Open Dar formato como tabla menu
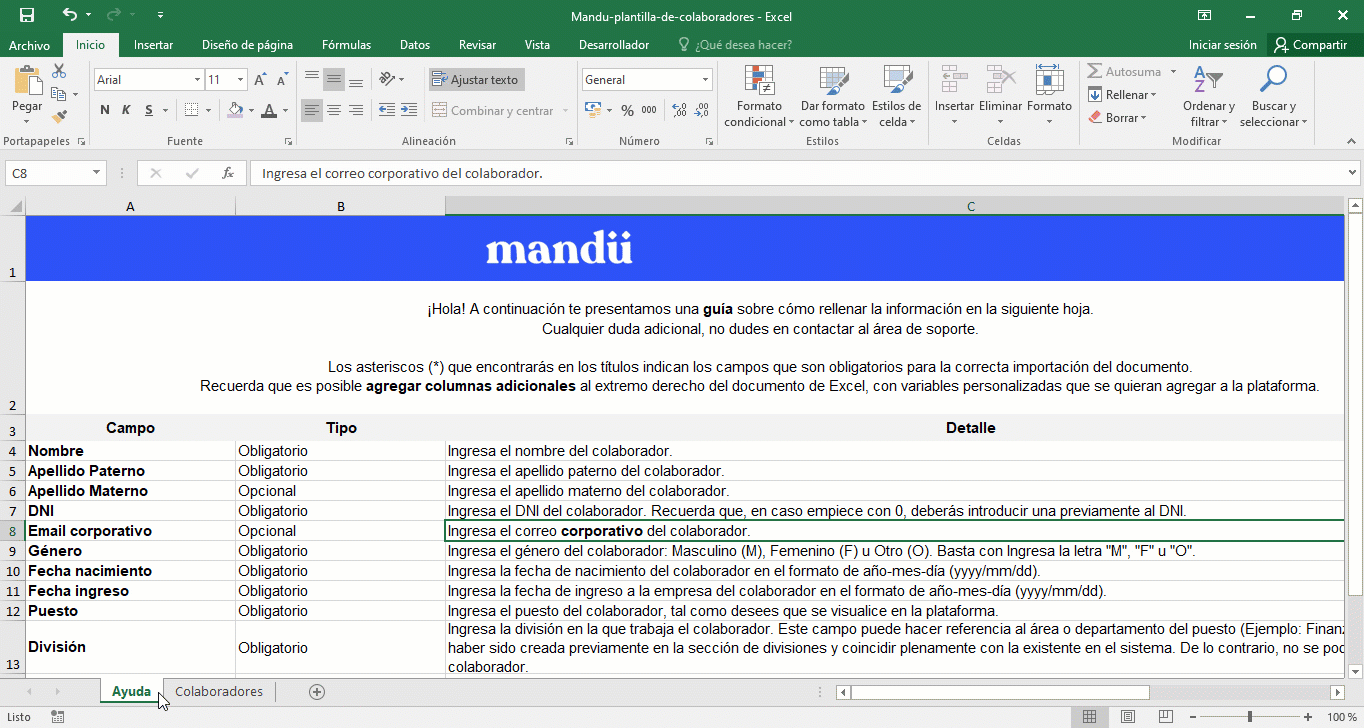 [832, 97]
